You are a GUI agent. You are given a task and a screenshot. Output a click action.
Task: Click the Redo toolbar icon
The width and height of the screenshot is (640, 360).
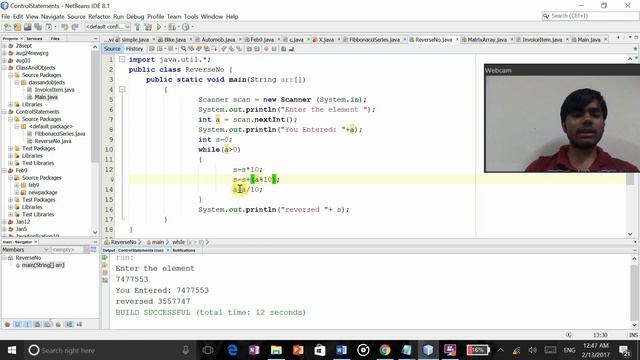[x=75, y=27]
